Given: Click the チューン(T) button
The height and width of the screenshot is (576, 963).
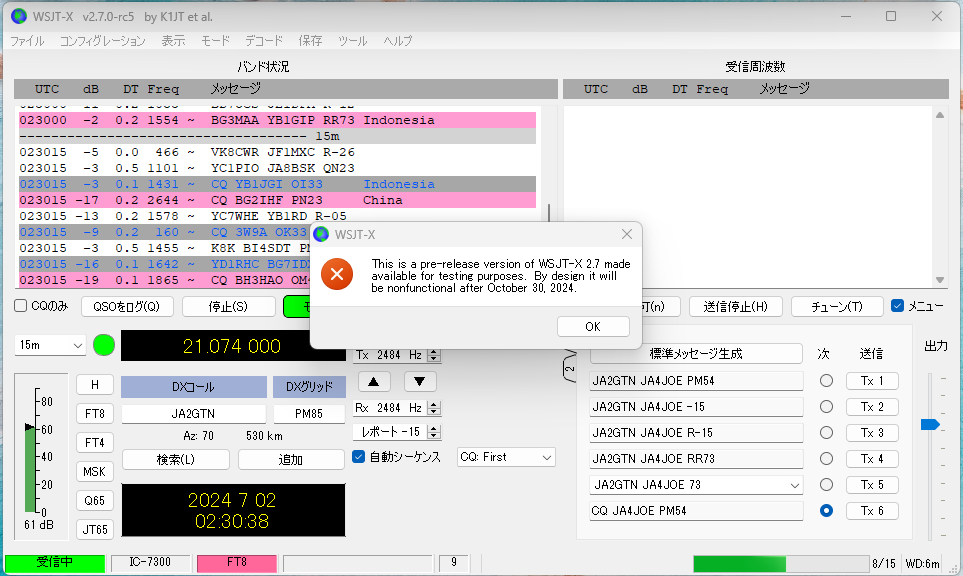Looking at the screenshot, I should click(836, 307).
